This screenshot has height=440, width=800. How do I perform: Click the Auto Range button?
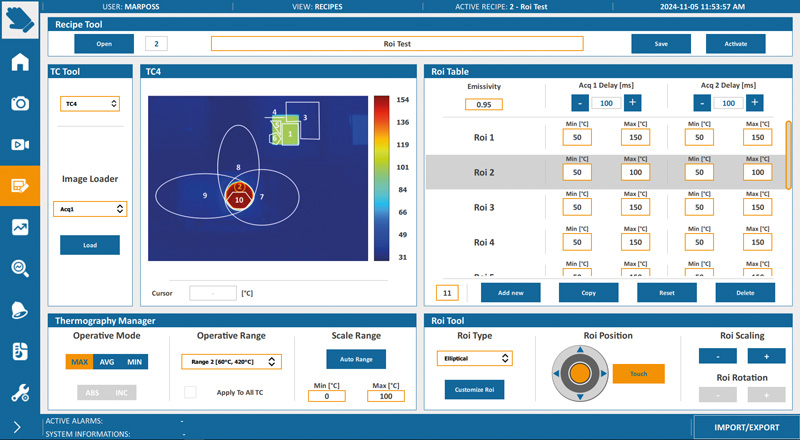pyautogui.click(x=356, y=359)
